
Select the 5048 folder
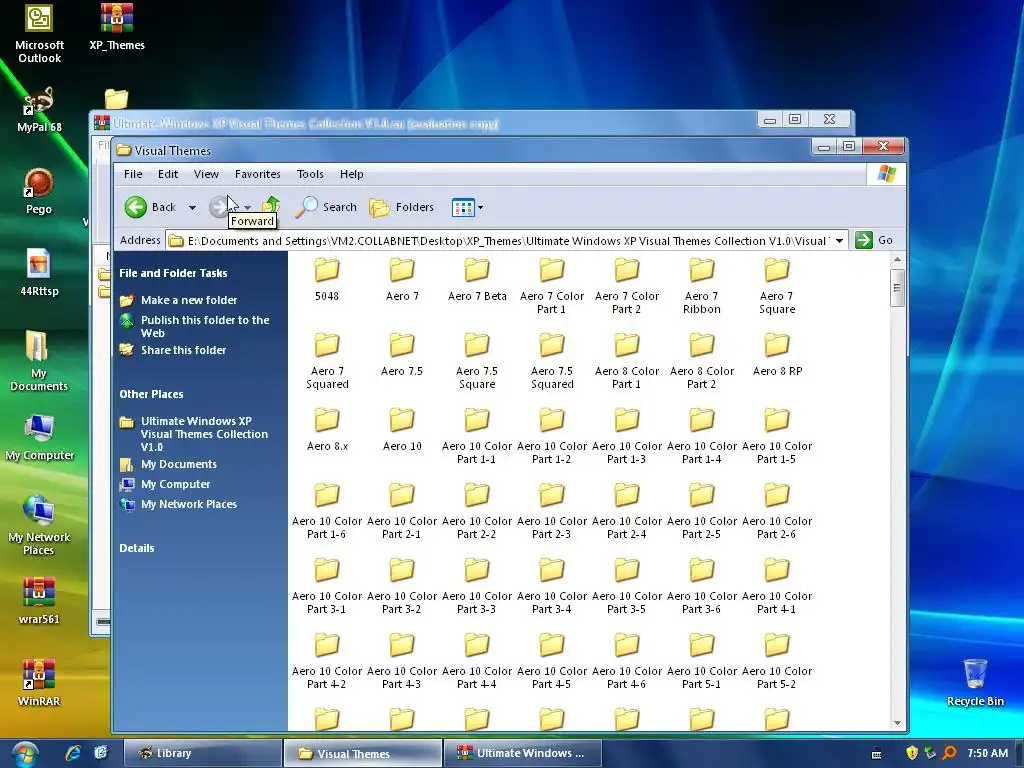pos(327,280)
